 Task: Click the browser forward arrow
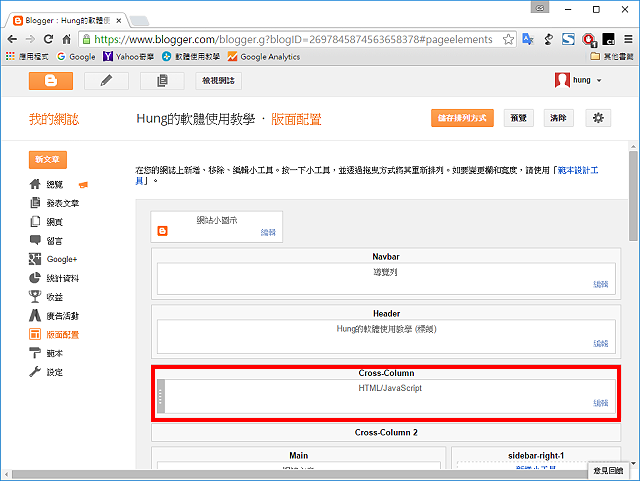(x=30, y=39)
